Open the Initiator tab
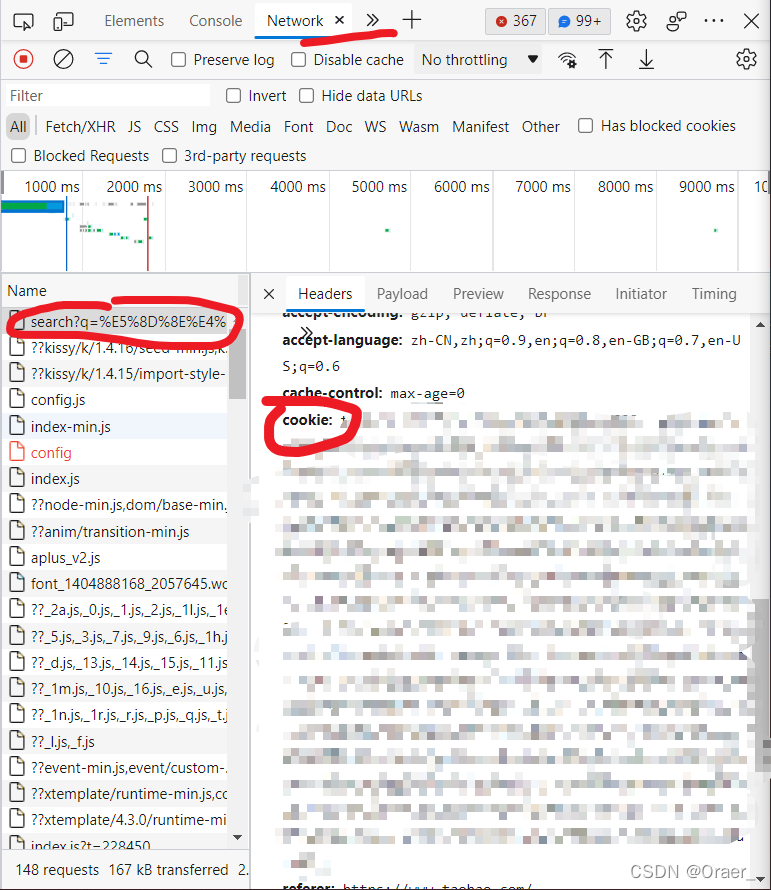This screenshot has width=771, height=890. [x=641, y=293]
